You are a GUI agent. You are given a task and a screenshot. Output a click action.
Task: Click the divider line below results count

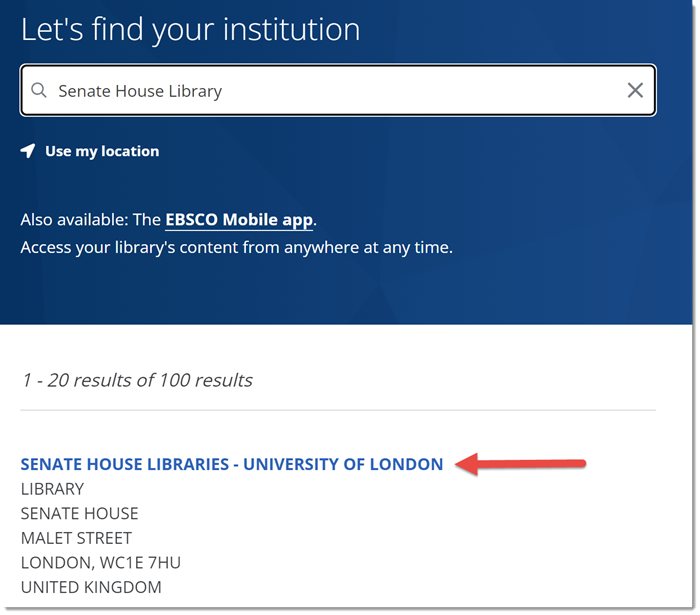(x=338, y=410)
